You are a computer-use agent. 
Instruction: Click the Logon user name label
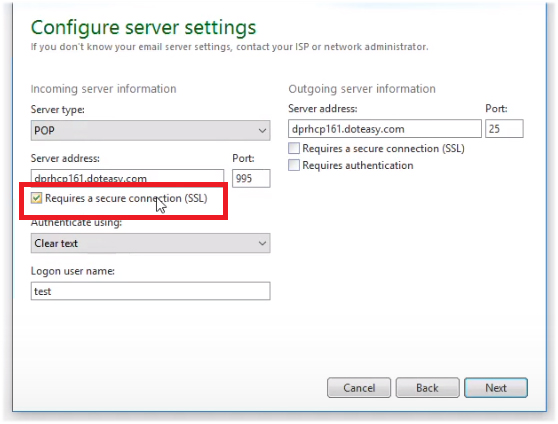pos(73,271)
